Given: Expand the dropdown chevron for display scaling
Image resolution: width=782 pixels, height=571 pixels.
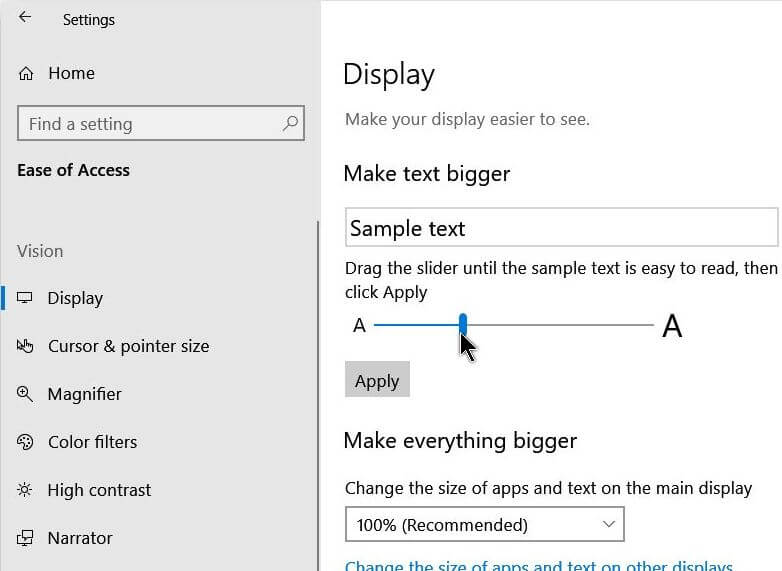Looking at the screenshot, I should 608,524.
